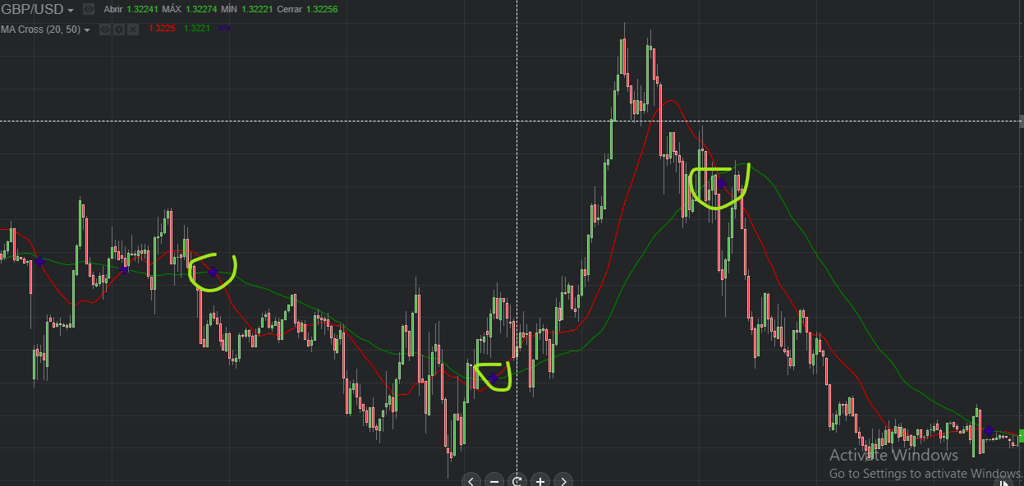Viewport: 1024px width, 486px height.
Task: Hide the MA Cross indicator with eye icon
Action: (104, 29)
